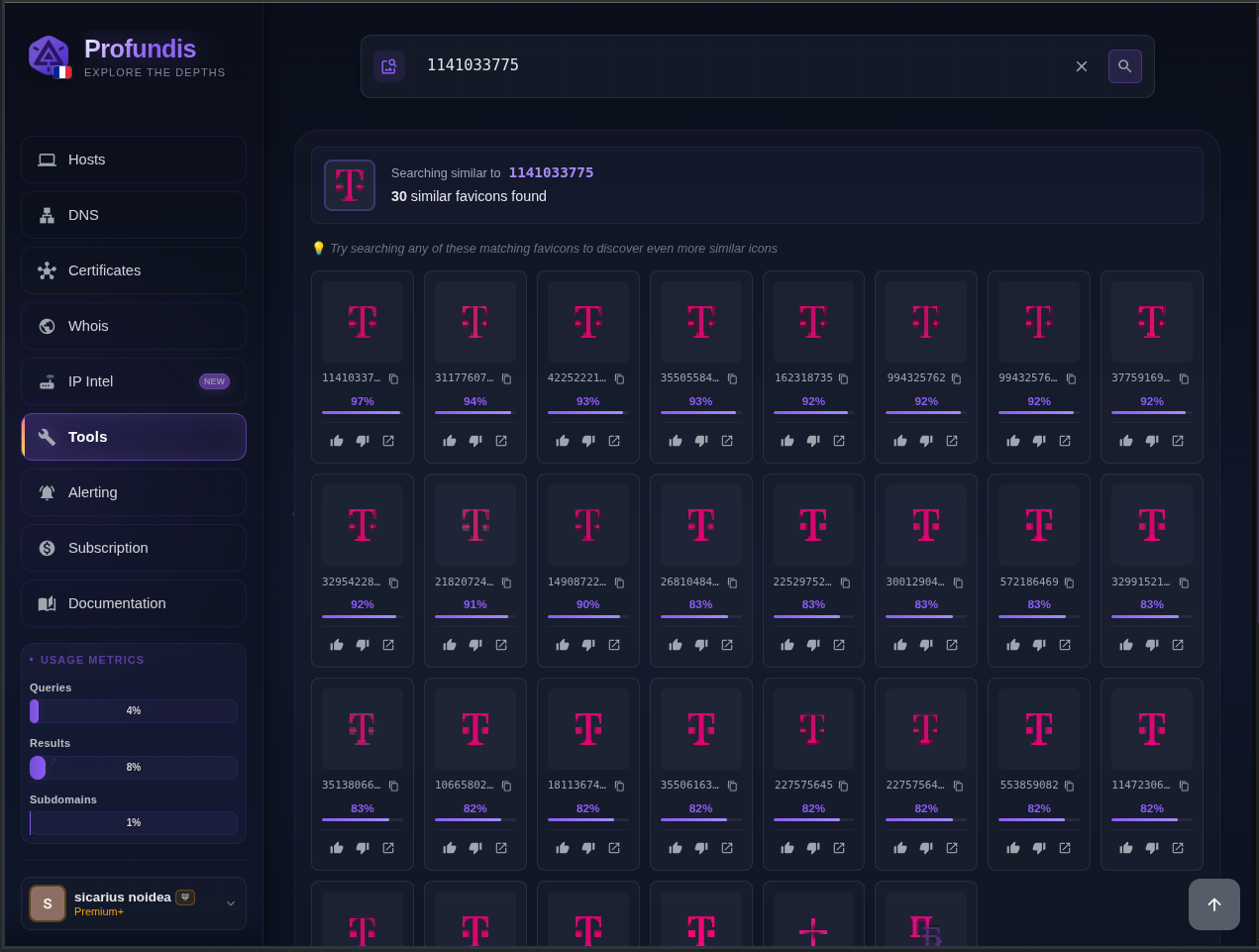
Task: Click the image upload icon in search bar
Action: [388, 66]
